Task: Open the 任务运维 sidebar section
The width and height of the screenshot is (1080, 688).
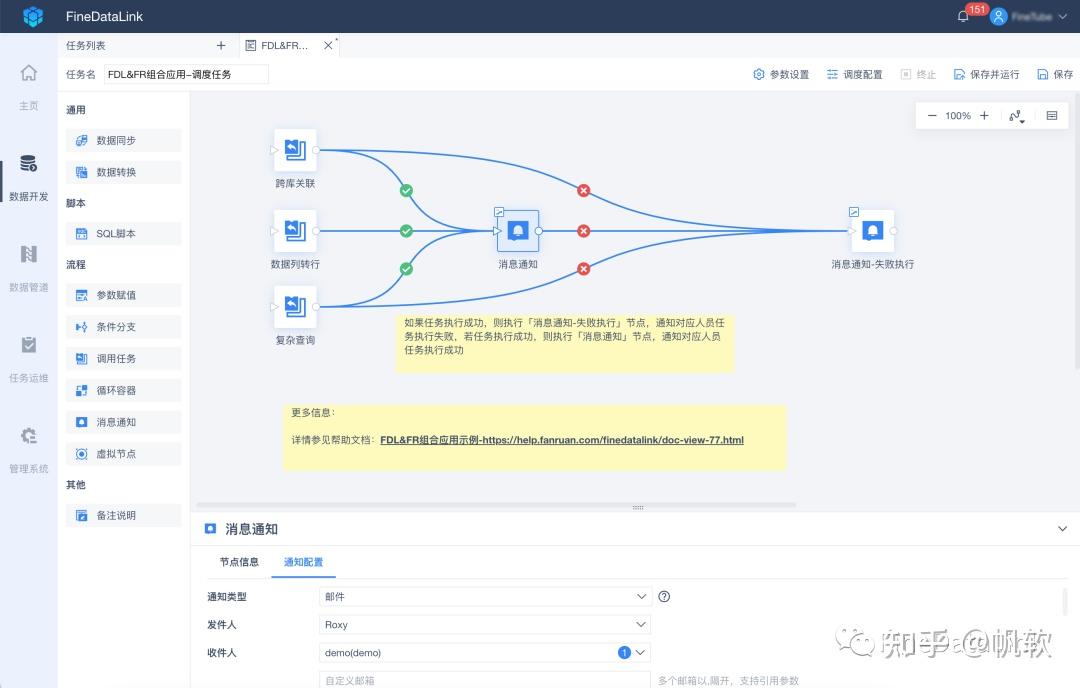Action: pyautogui.click(x=28, y=355)
